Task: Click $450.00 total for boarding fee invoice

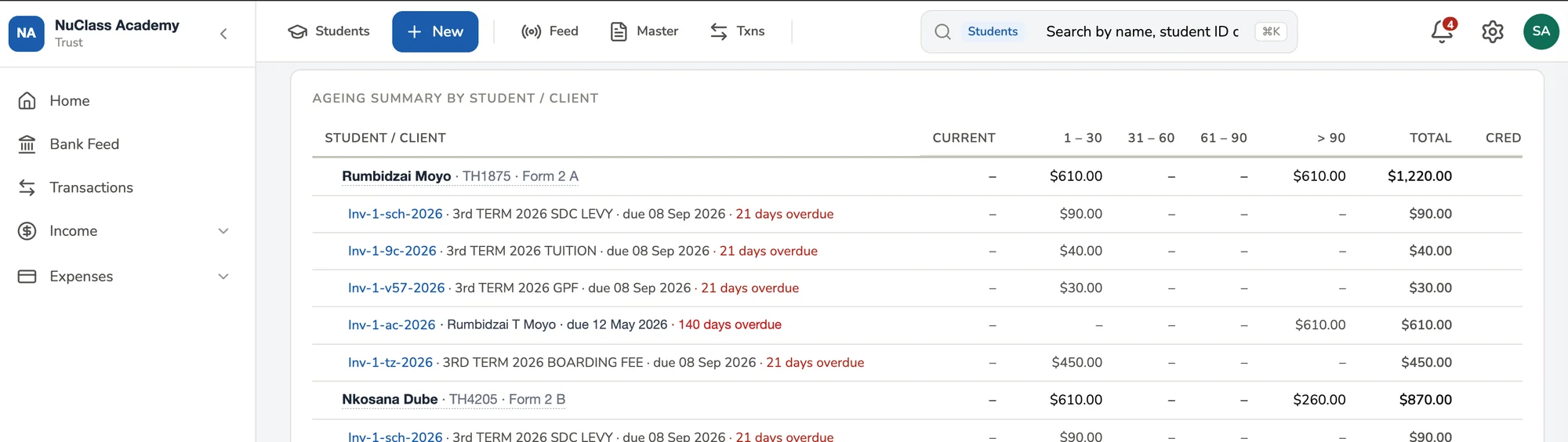Action: 1426,362
